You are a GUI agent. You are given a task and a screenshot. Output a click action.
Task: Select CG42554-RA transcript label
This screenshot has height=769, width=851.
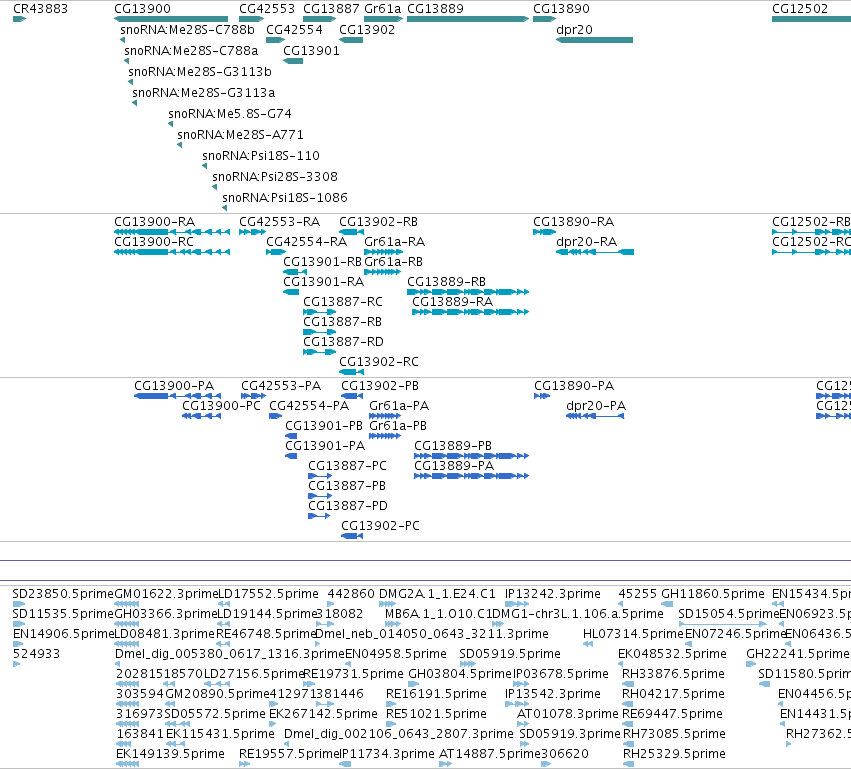tap(306, 242)
